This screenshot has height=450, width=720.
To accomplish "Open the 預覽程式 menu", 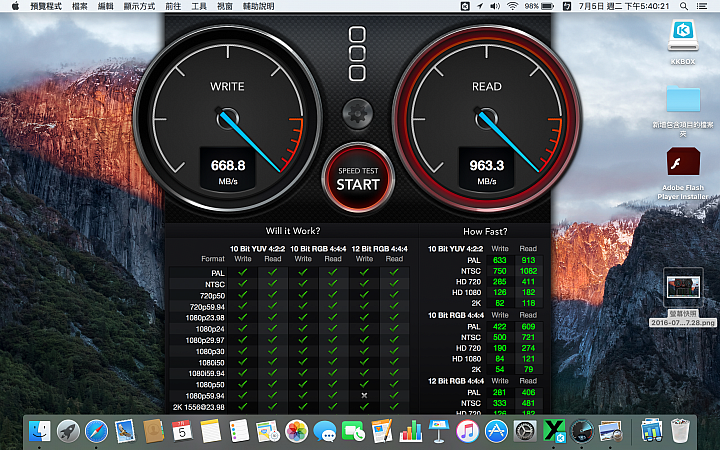I will click(x=45, y=6).
